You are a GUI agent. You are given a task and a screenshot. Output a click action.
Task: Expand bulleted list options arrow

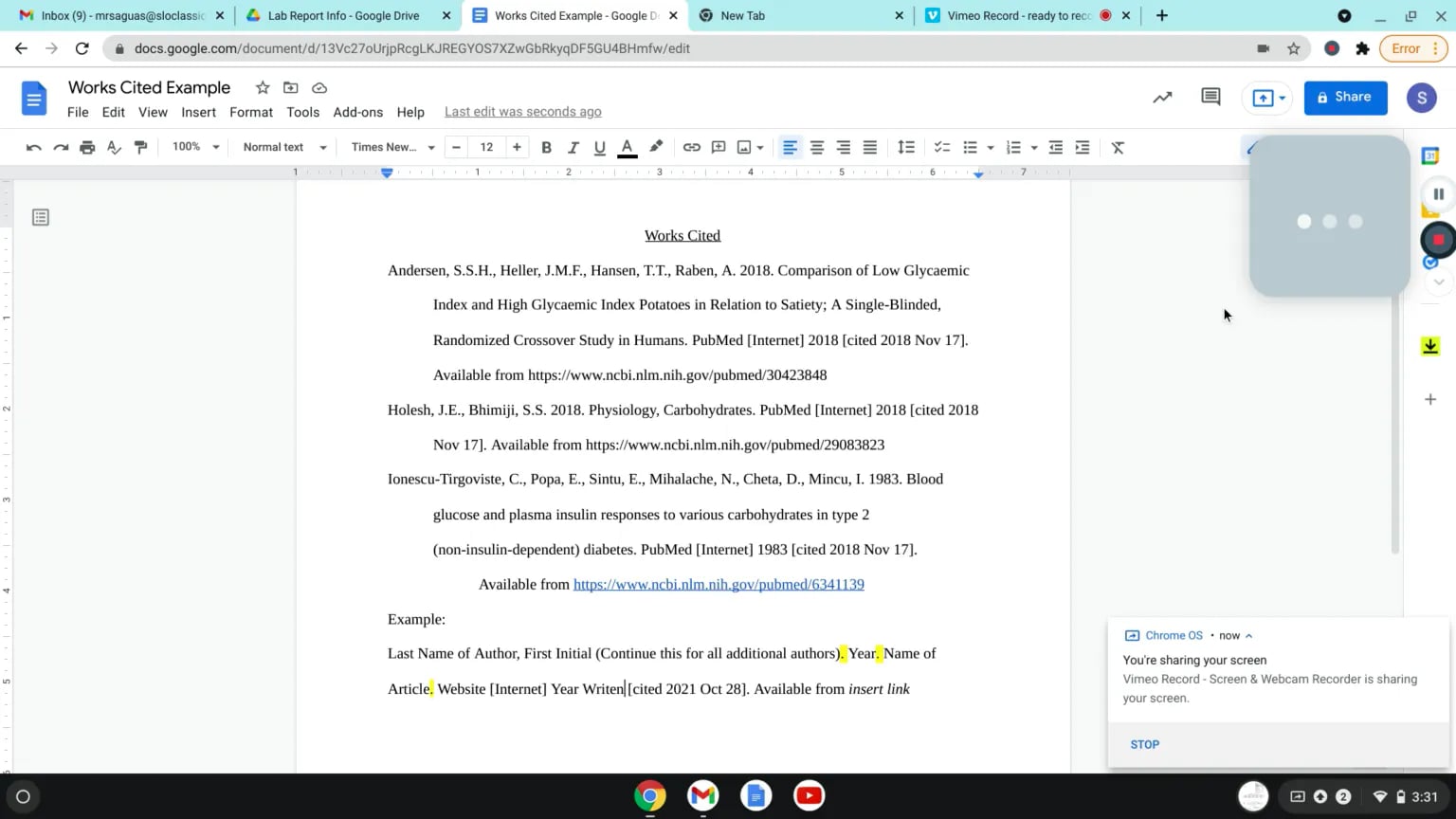(991, 148)
